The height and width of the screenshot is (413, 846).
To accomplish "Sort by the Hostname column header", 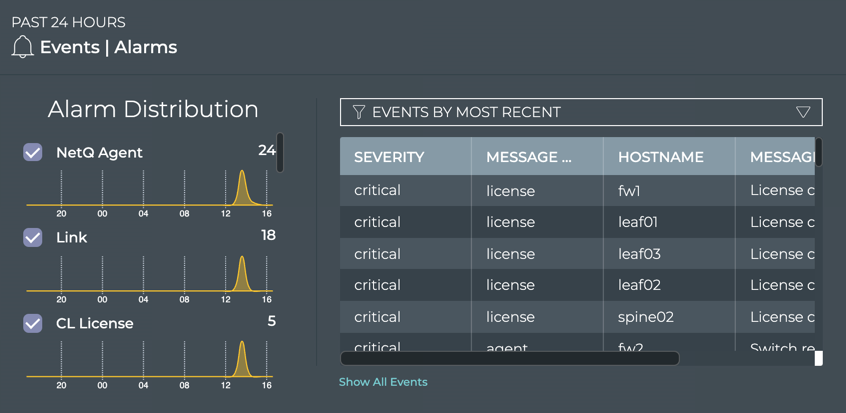I will [660, 157].
